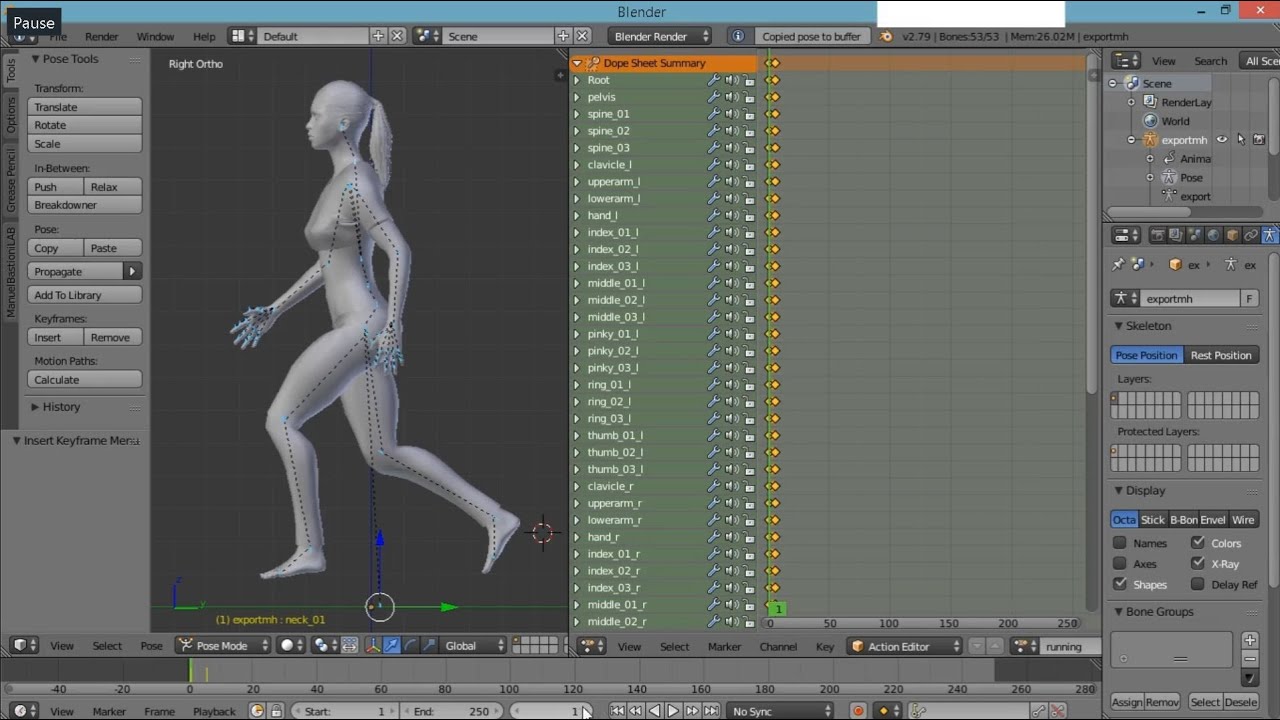Open the Constraints chain-link tab
Image resolution: width=1280 pixels, height=720 pixels.
click(1251, 236)
